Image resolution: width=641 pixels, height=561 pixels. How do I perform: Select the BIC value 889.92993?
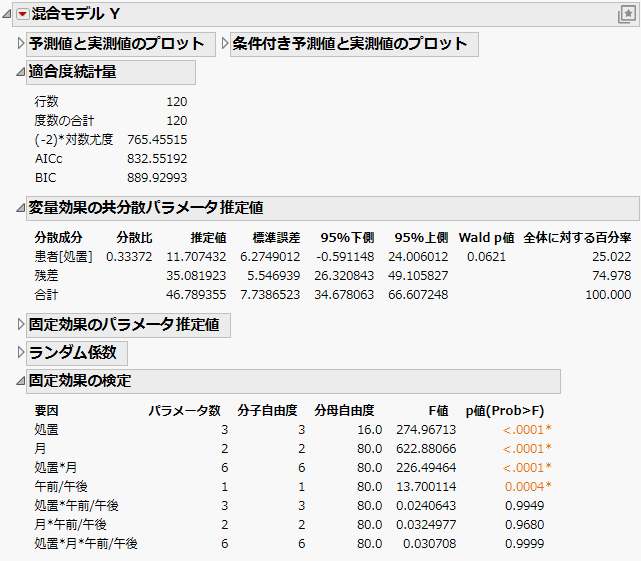[x=157, y=178]
